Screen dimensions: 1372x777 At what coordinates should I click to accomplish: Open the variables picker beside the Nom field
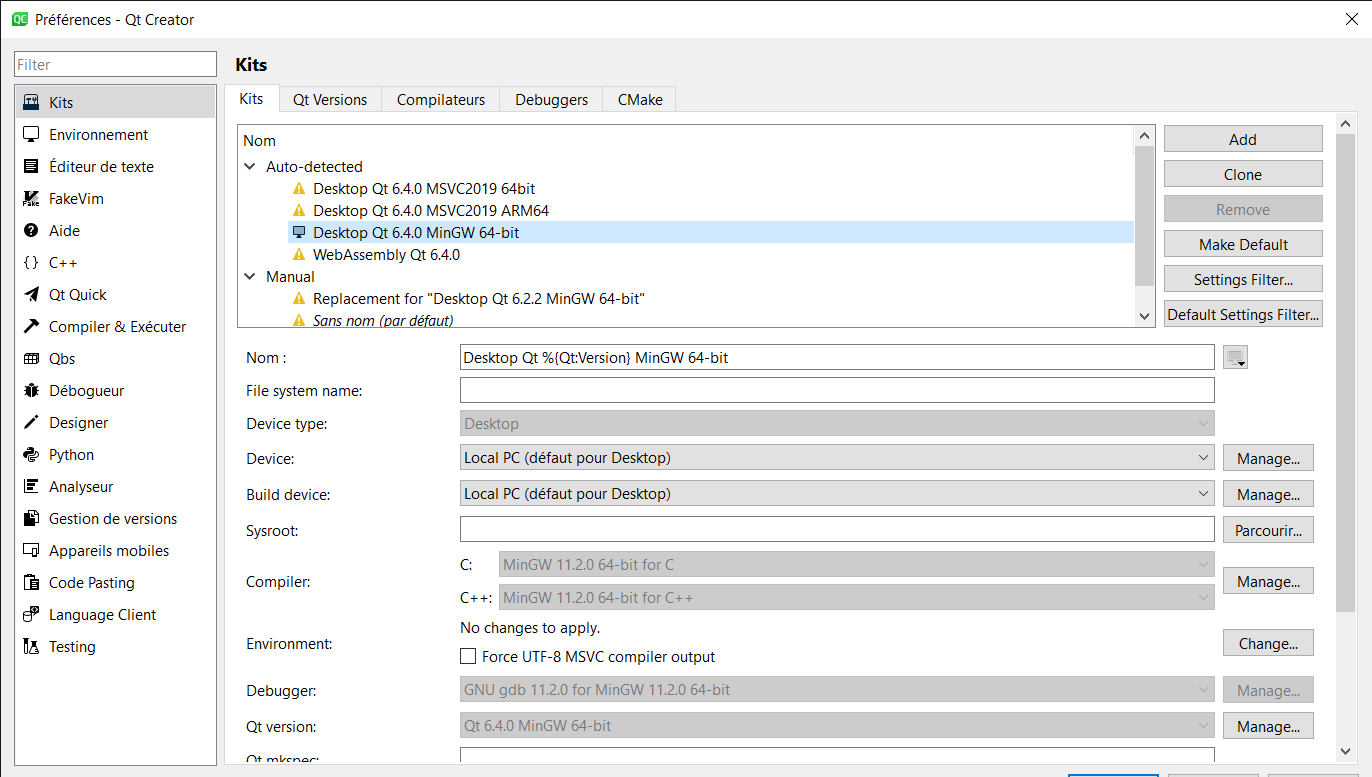click(x=1235, y=356)
